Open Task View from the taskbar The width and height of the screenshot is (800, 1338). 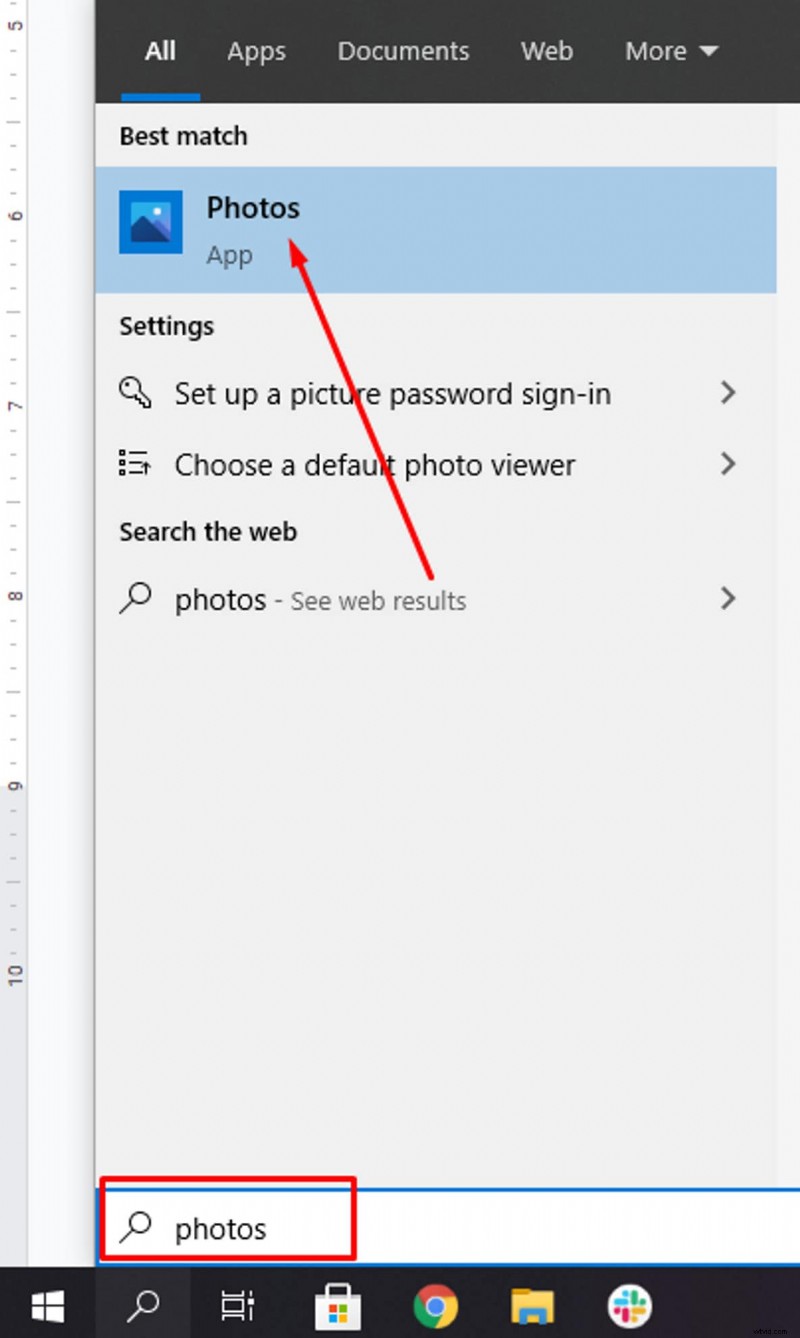[x=238, y=1305]
